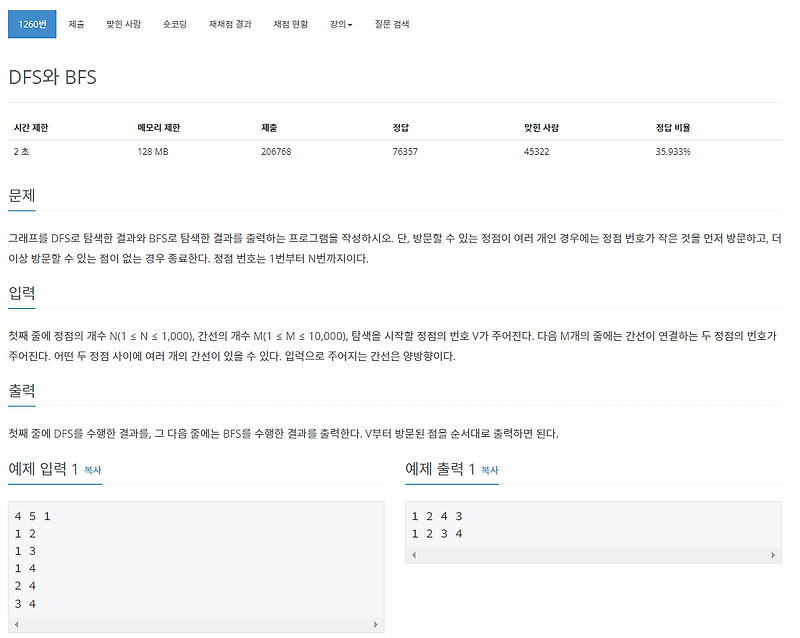The width and height of the screenshot is (800, 638).
Task: Select the sample input text box
Action: [x=195, y=560]
